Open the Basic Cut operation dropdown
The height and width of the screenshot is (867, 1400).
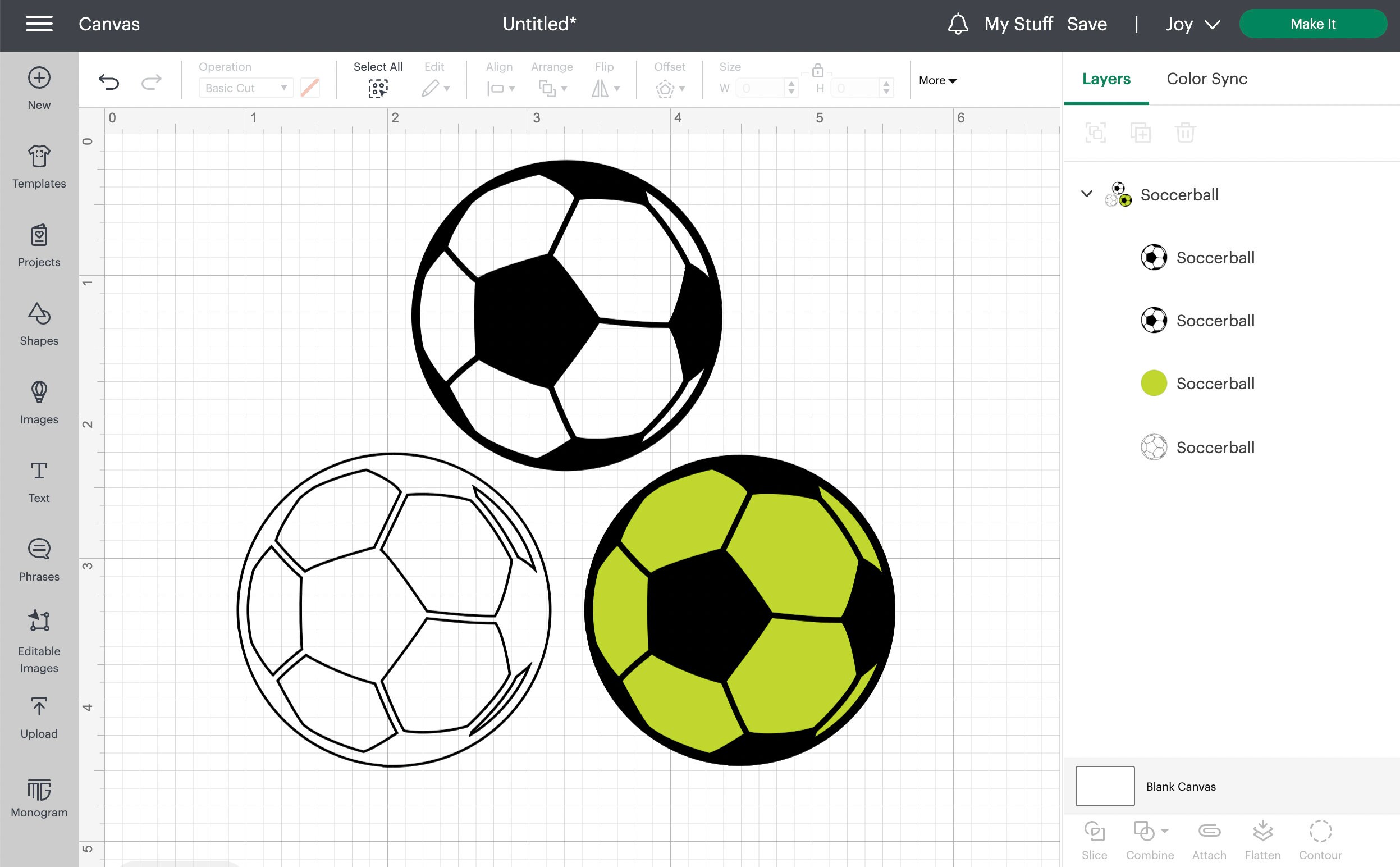[x=245, y=88]
